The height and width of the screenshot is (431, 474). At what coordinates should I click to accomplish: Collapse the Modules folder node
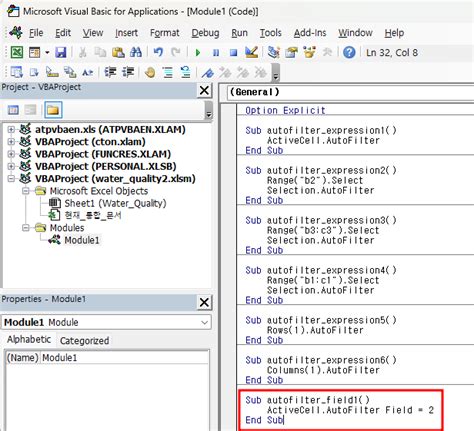tap(26, 228)
